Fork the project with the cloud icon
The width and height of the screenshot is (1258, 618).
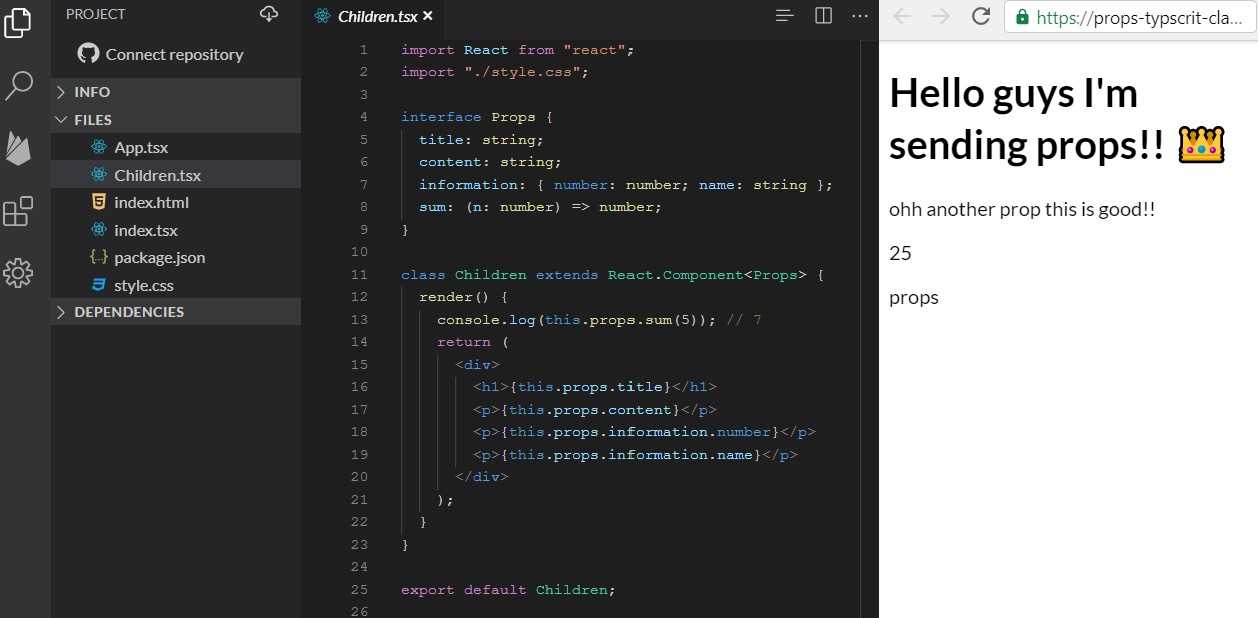point(268,14)
